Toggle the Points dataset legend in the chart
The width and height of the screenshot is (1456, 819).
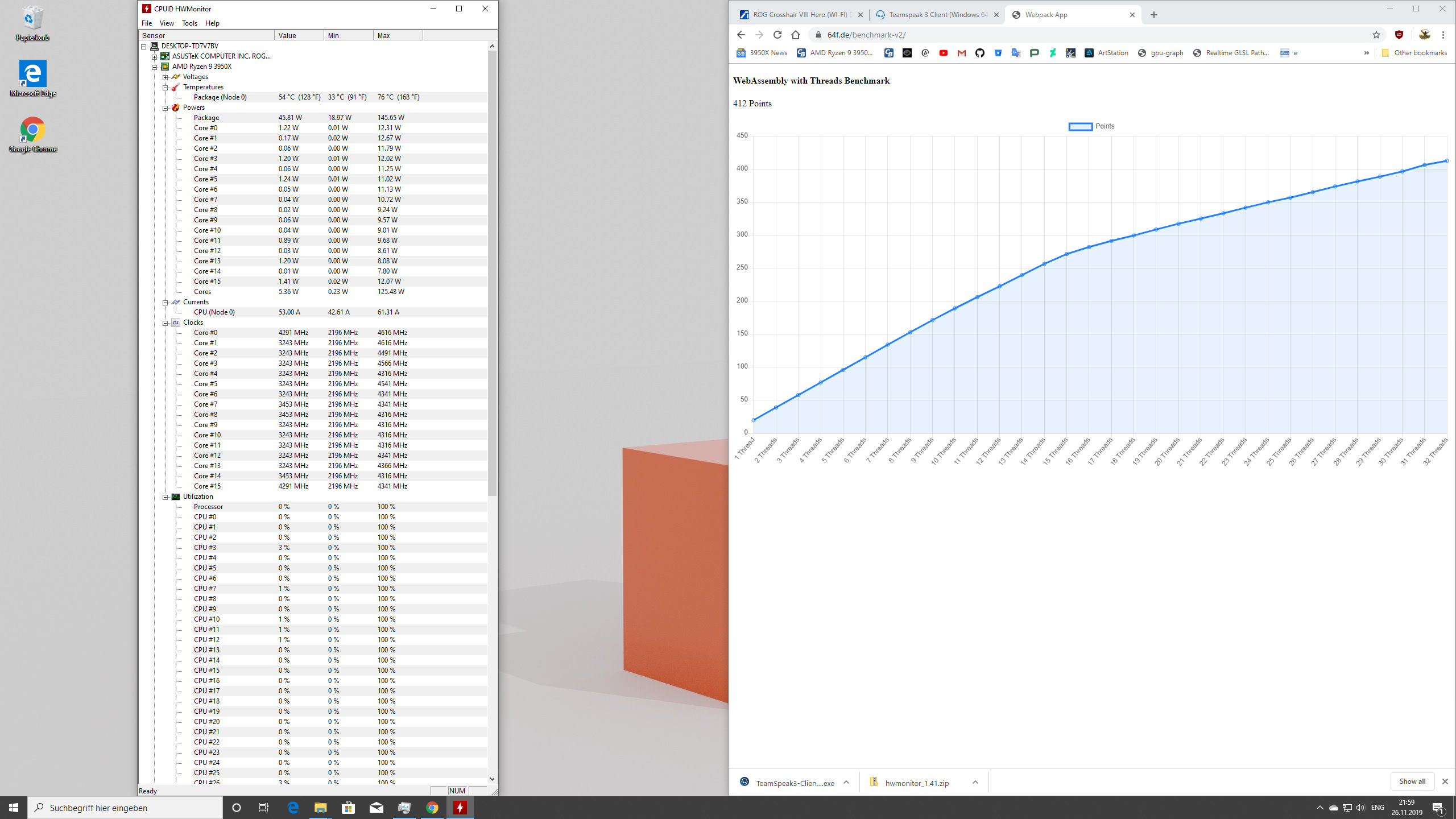pyautogui.click(x=1091, y=126)
